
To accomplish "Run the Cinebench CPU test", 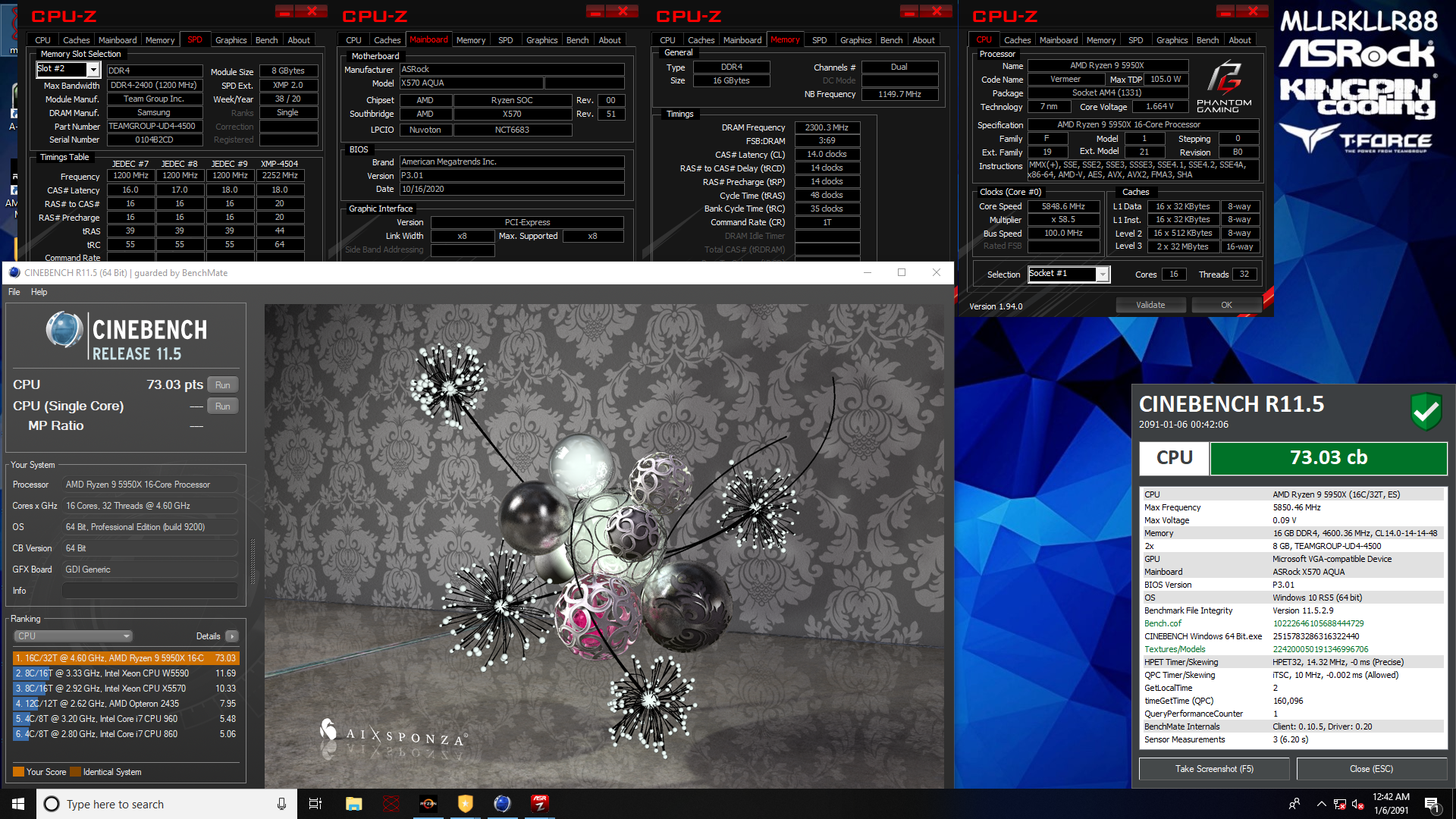I will 222,385.
